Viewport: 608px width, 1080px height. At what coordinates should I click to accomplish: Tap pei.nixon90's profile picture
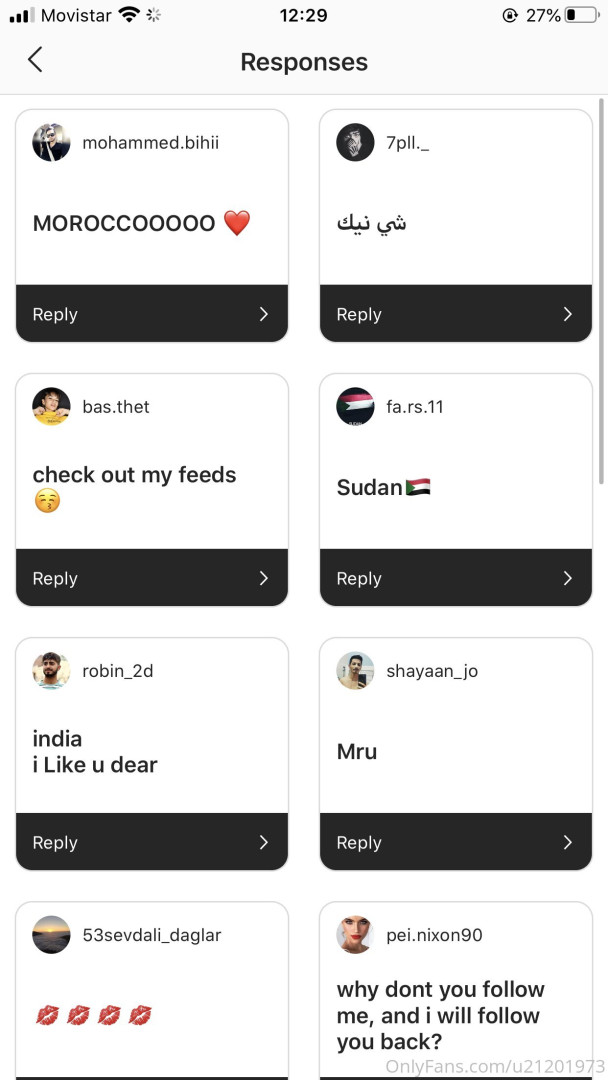[355, 935]
